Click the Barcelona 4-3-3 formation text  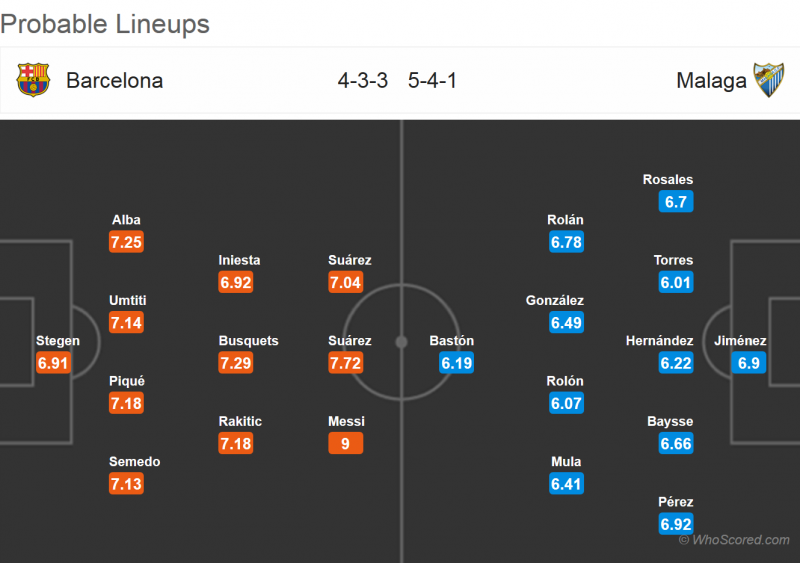(x=362, y=81)
